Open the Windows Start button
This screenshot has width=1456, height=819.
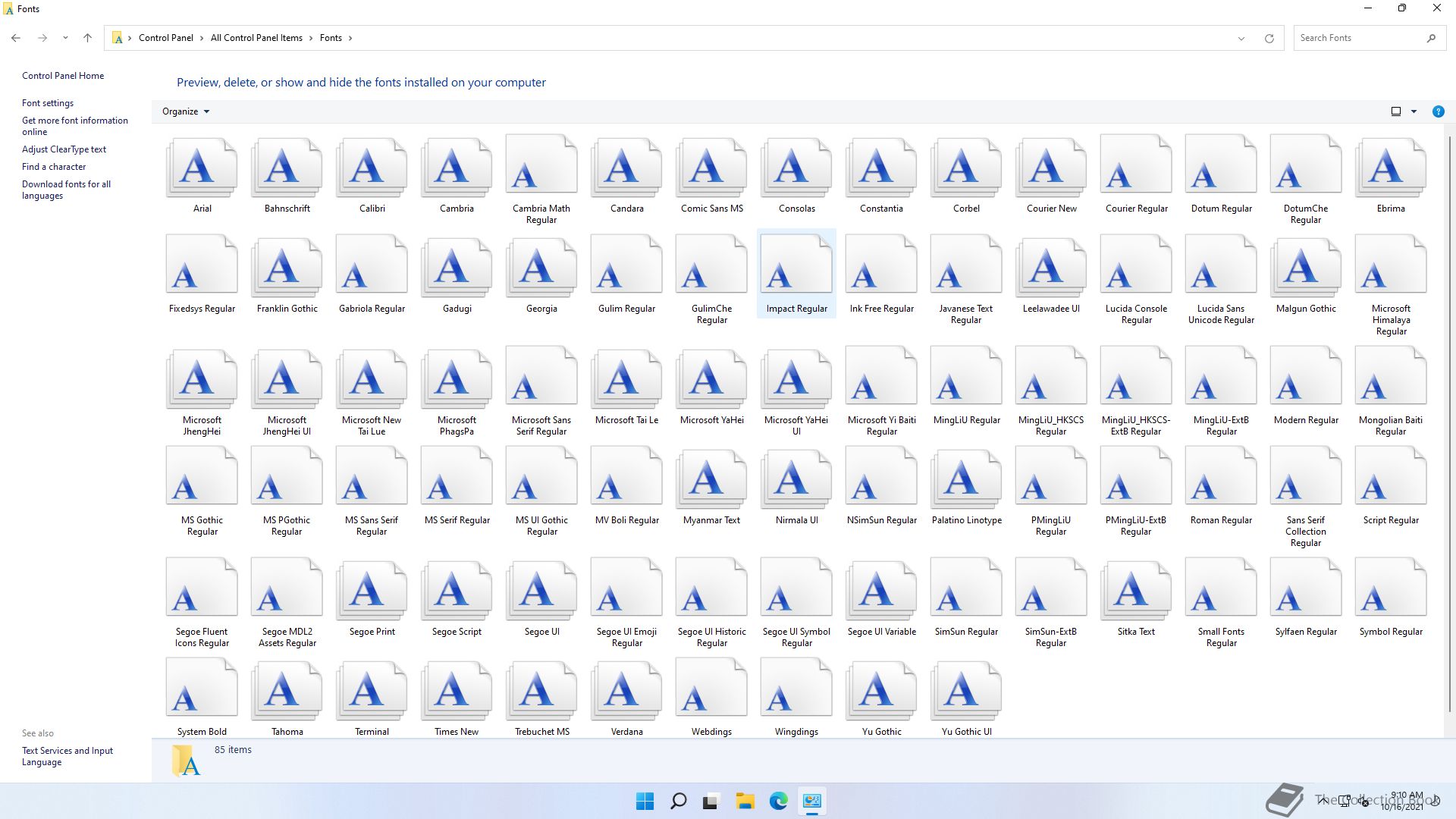(645, 801)
